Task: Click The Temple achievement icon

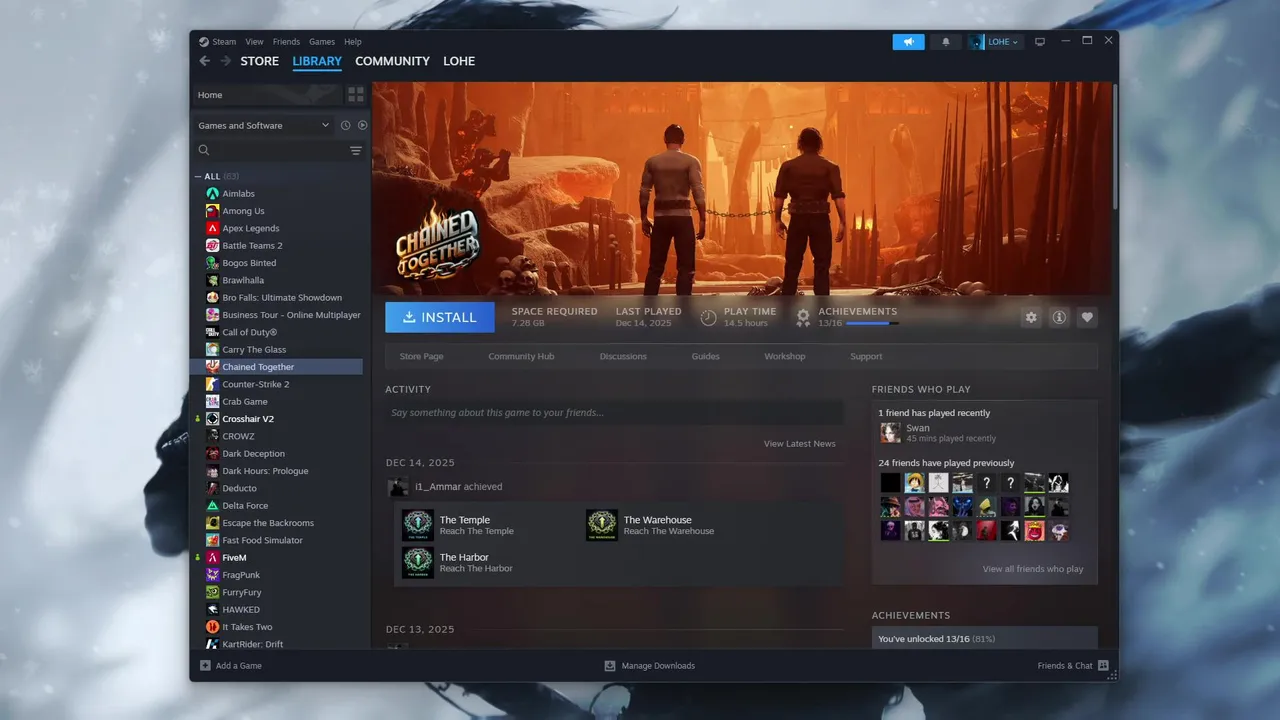Action: [x=418, y=525]
